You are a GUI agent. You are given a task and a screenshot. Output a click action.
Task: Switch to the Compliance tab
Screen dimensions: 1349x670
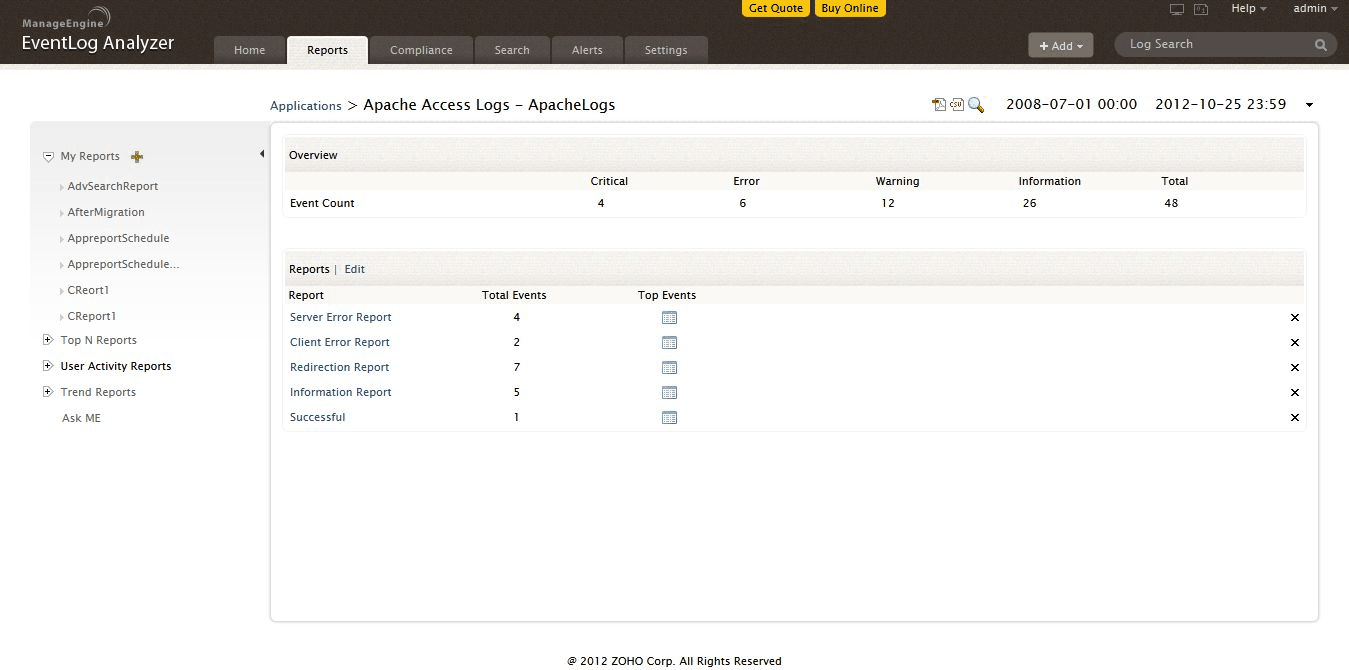(x=421, y=50)
